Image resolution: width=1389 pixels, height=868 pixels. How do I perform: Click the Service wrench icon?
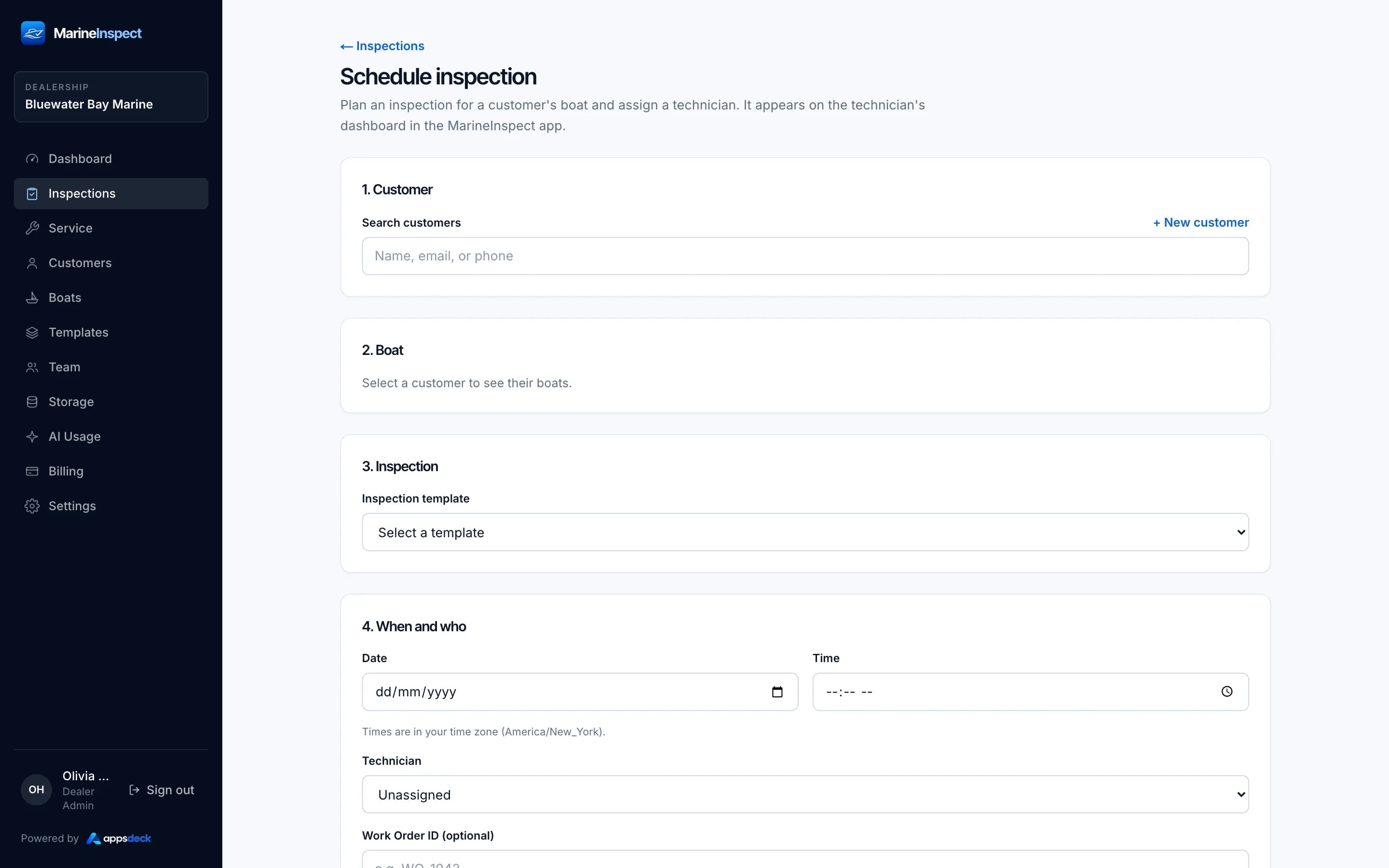(32, 229)
